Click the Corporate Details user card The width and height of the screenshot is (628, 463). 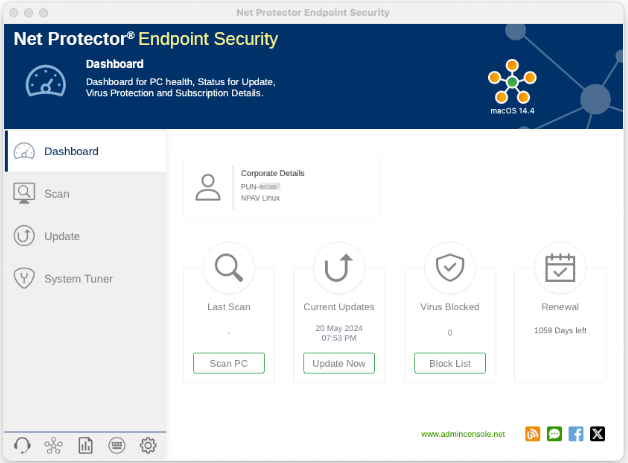(282, 187)
